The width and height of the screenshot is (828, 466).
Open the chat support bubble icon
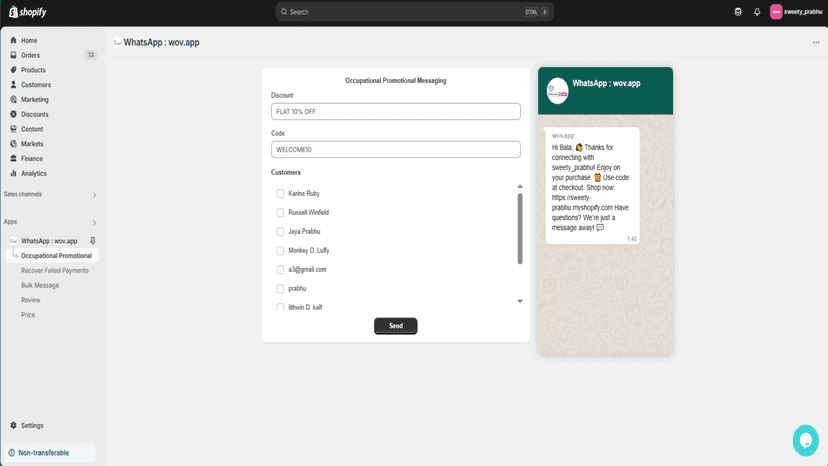805,440
